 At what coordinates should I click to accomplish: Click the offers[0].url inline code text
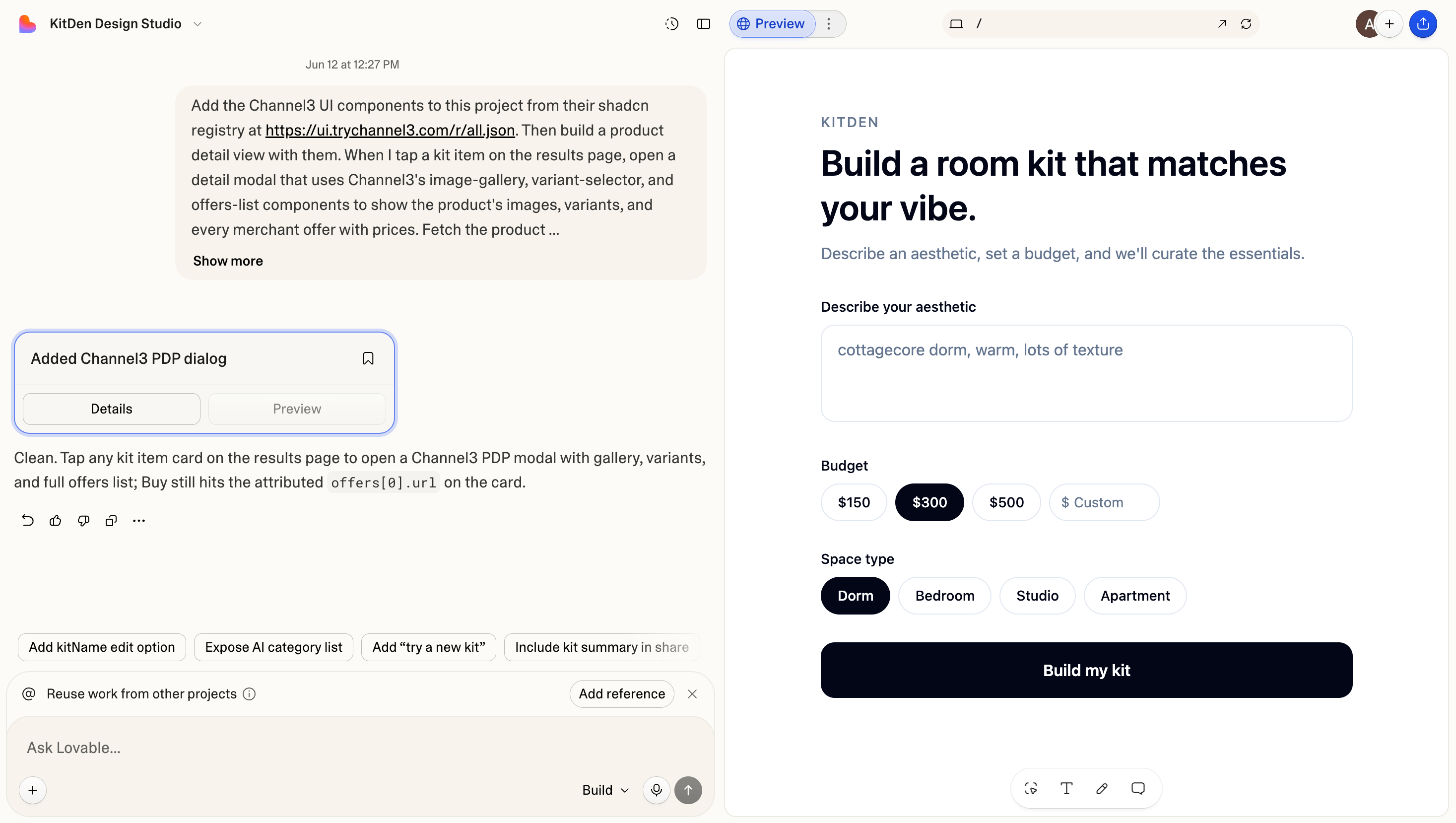[383, 482]
